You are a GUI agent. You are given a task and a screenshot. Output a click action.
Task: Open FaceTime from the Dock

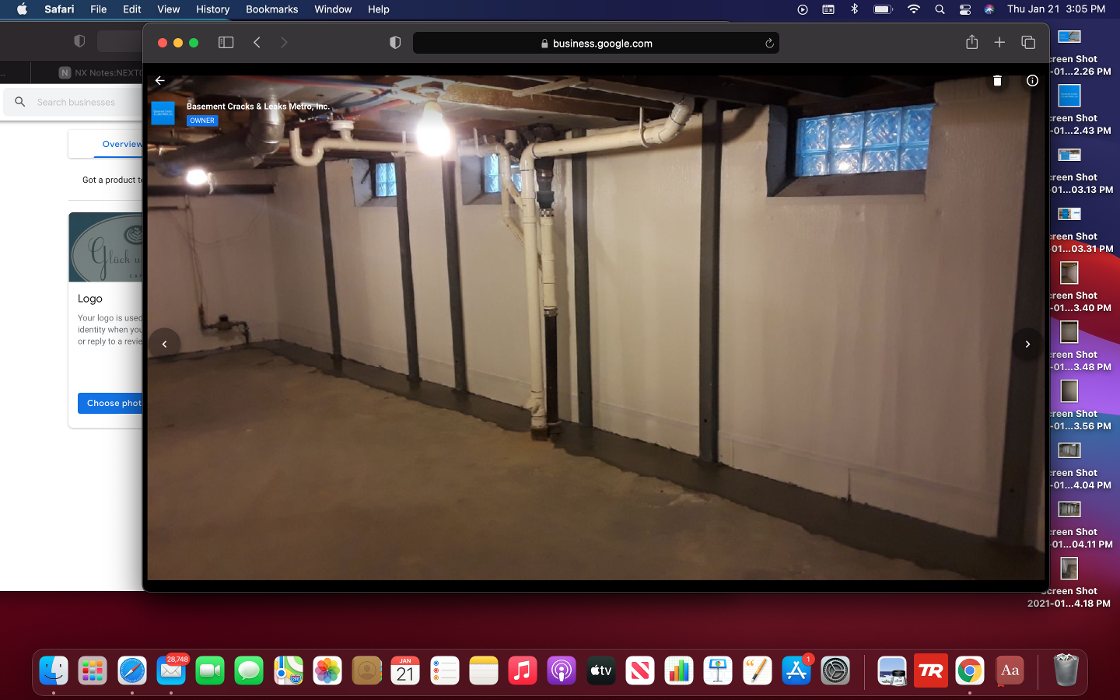click(x=210, y=671)
